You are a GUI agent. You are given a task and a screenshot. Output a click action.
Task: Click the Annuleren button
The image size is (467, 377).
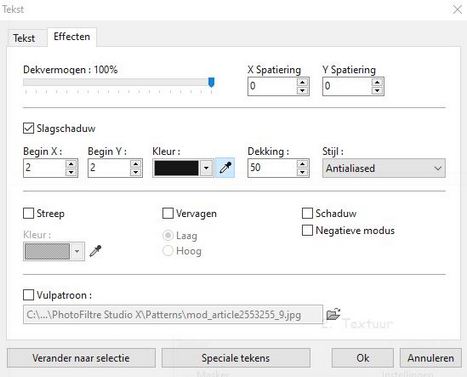point(431,358)
